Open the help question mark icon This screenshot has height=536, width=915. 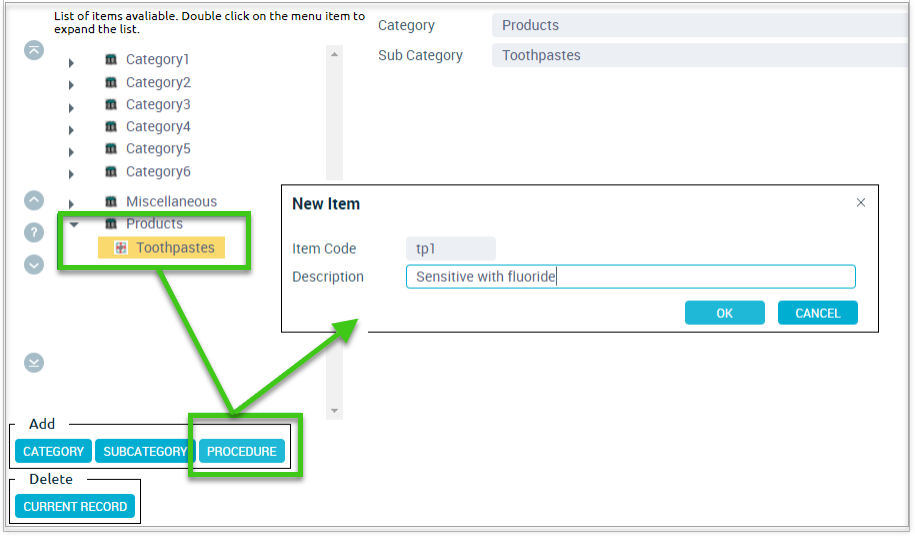point(34,233)
